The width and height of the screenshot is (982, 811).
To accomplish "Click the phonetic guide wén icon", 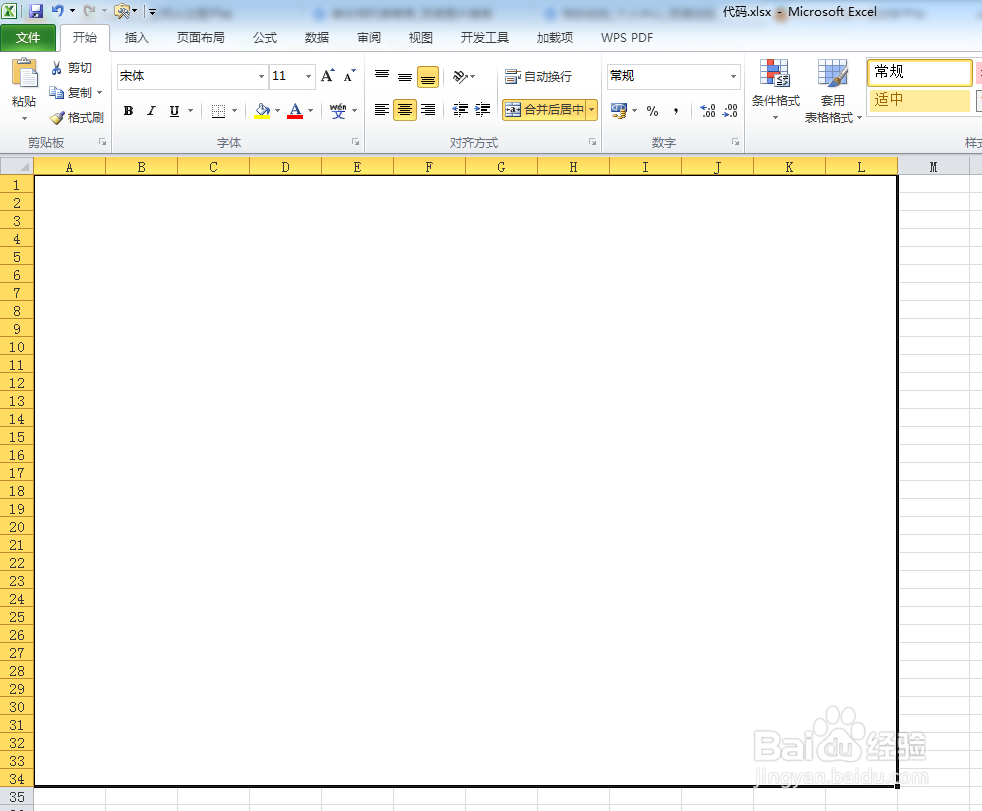I will pyautogui.click(x=338, y=111).
